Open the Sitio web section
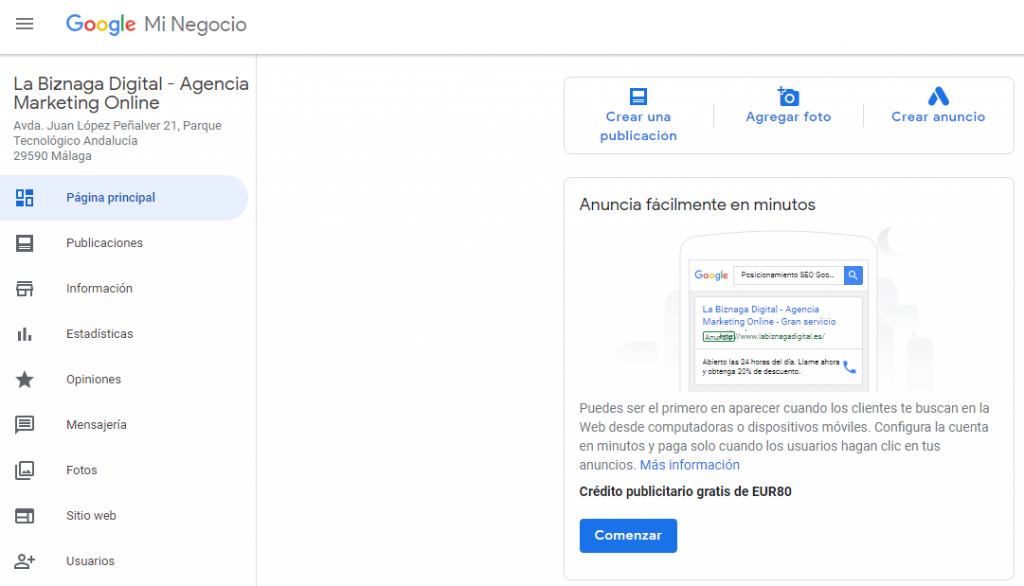 (124, 516)
